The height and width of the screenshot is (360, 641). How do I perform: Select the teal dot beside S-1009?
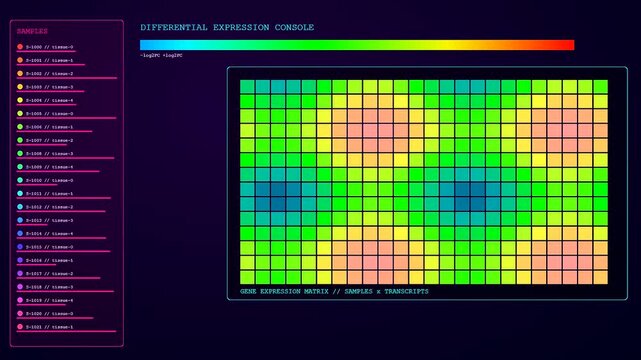20,167
